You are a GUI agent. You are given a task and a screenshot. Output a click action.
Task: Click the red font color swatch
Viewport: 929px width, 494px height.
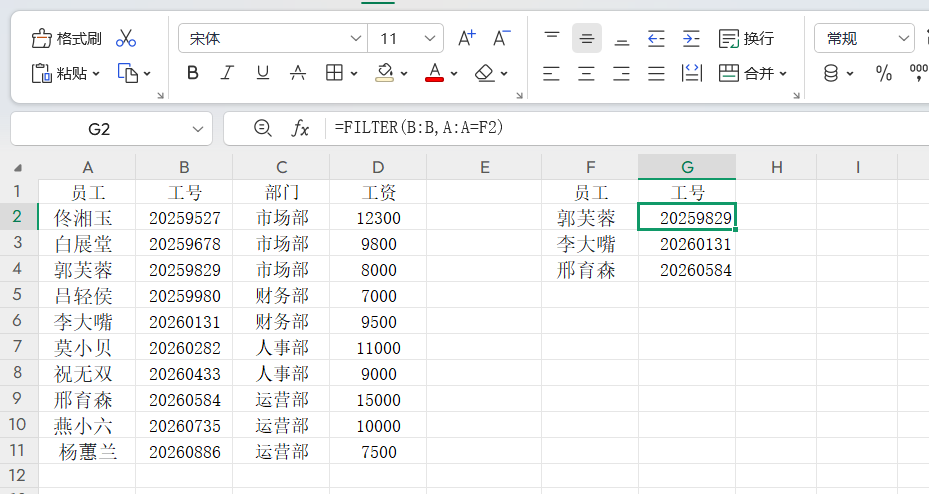(434, 73)
